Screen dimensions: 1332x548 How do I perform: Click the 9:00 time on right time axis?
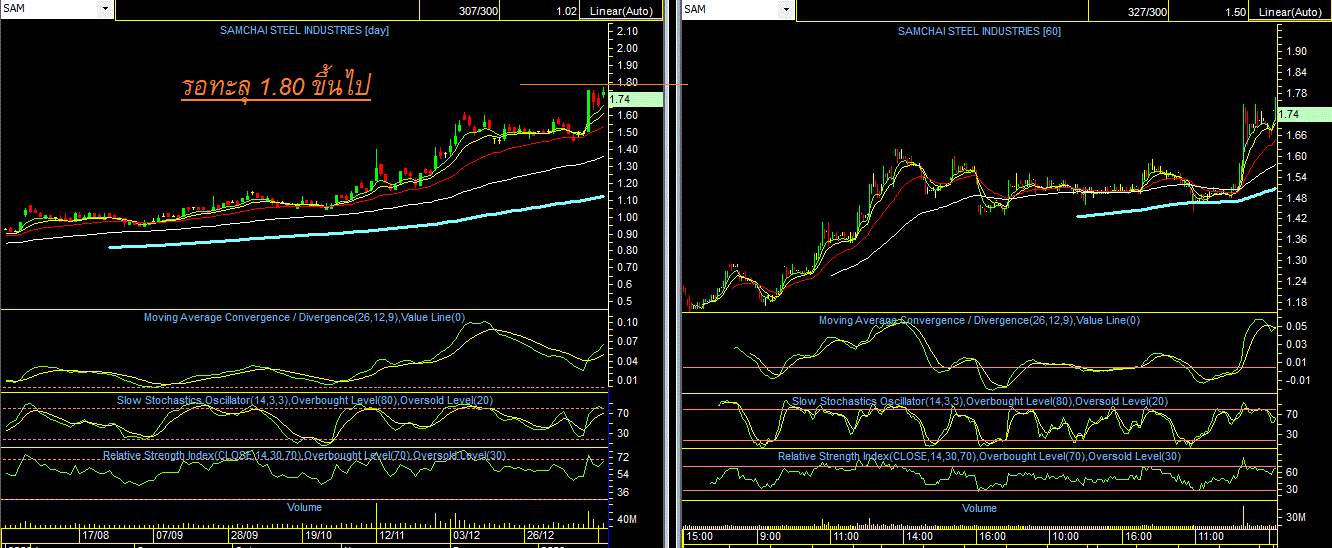coord(771,537)
